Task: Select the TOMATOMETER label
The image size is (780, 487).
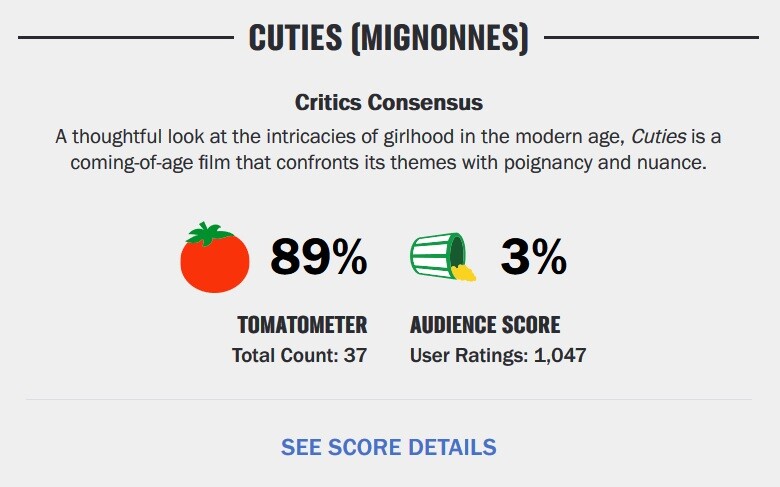Action: click(x=302, y=325)
